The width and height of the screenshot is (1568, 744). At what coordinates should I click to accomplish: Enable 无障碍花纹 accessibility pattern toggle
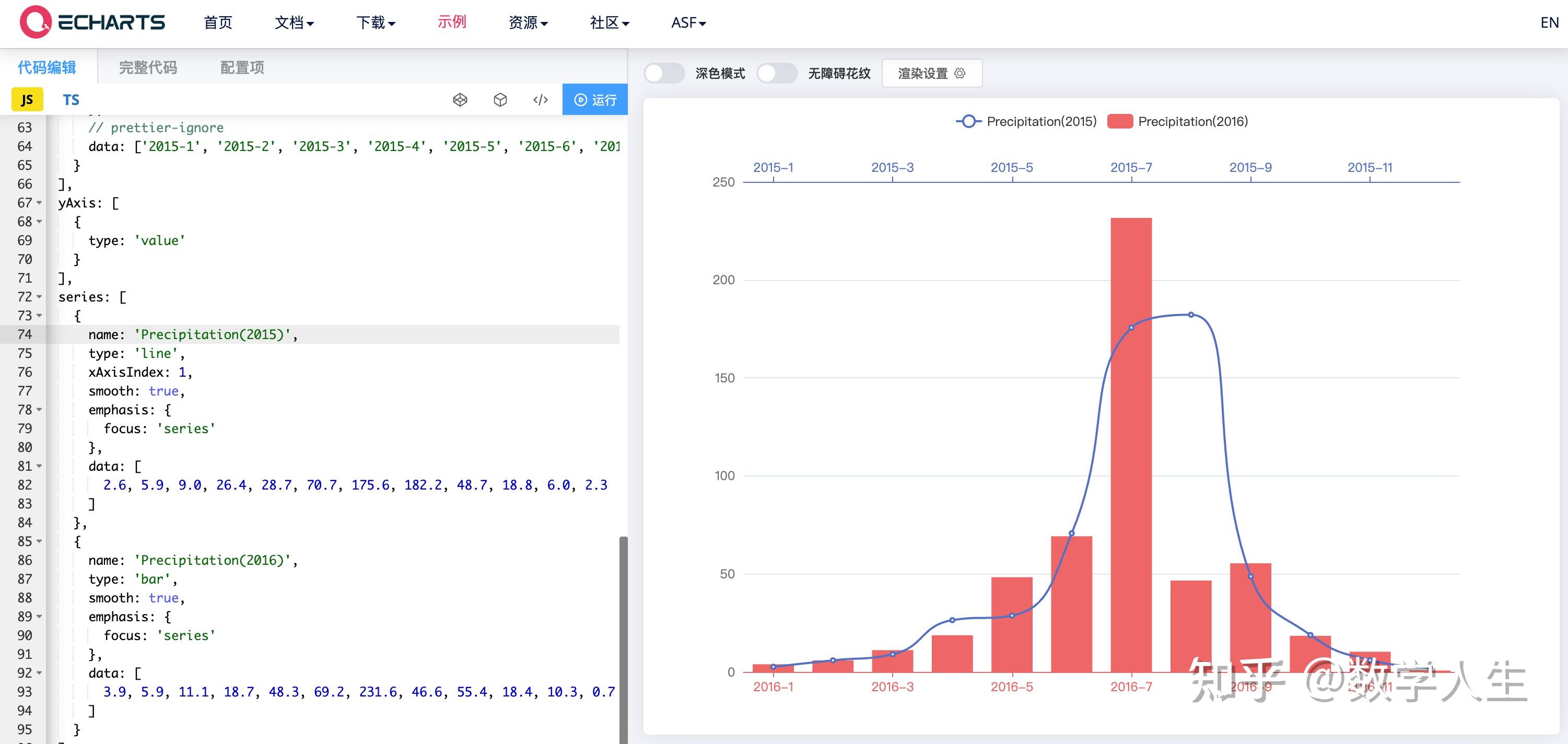[x=777, y=73]
